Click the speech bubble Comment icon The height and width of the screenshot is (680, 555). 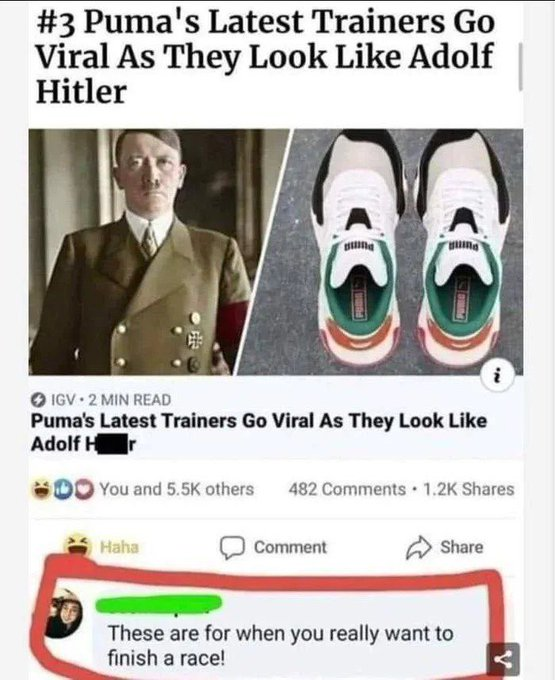click(234, 548)
